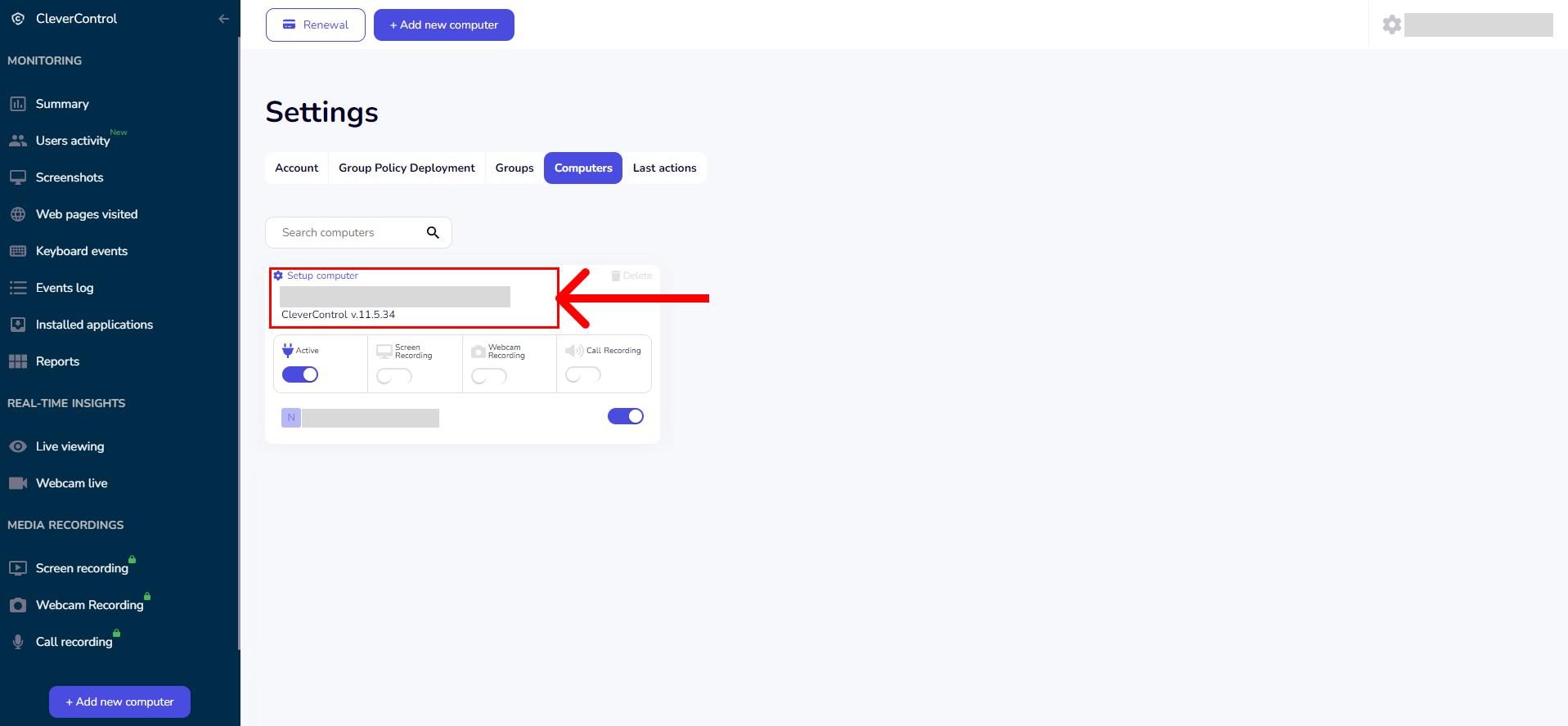Click the Summary chart icon
This screenshot has height=726, width=1568.
(18, 104)
